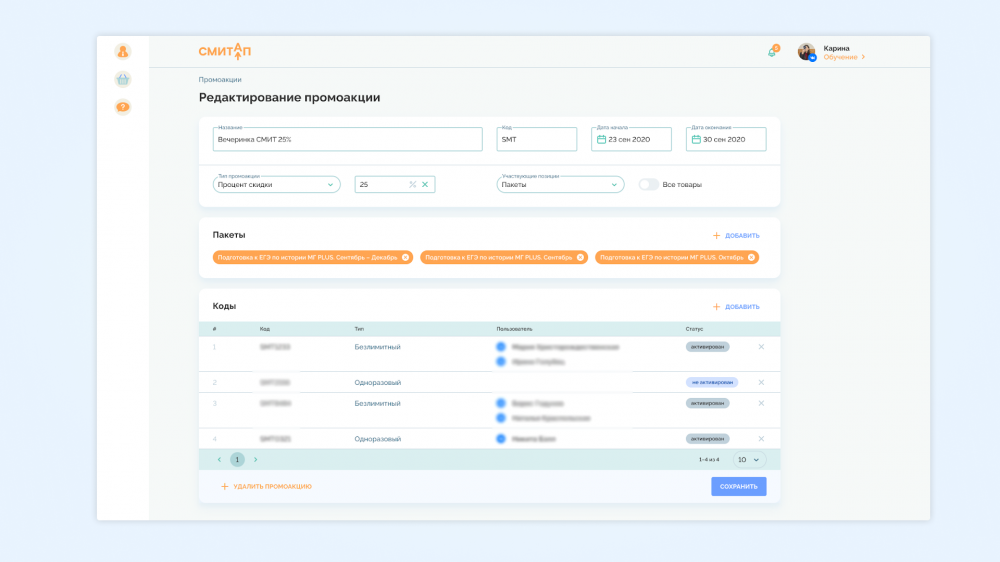Open the shopping basket sidebar icon

click(x=122, y=79)
